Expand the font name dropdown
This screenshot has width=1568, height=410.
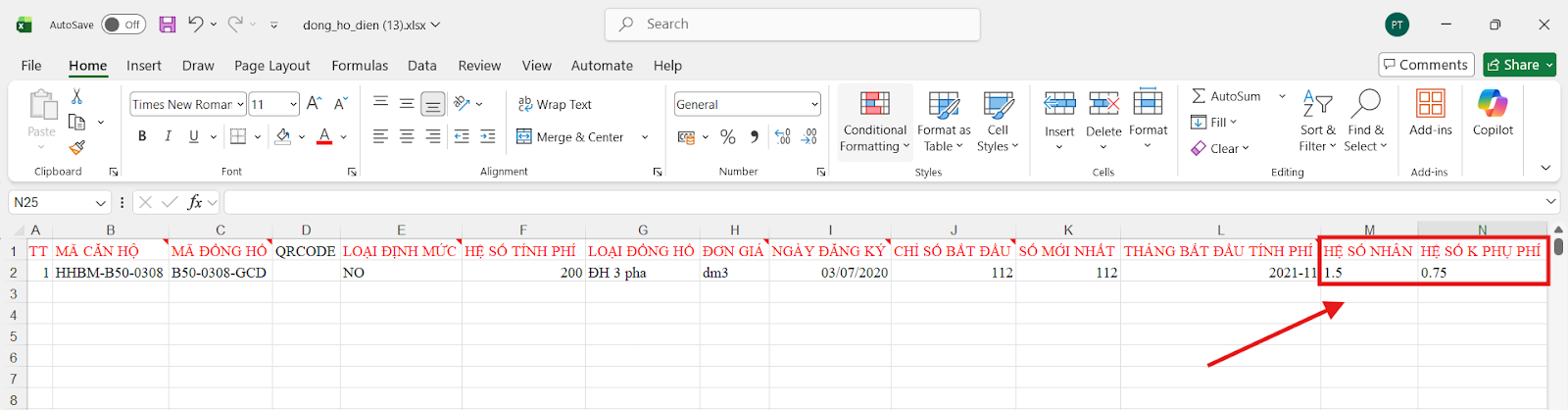tap(240, 104)
